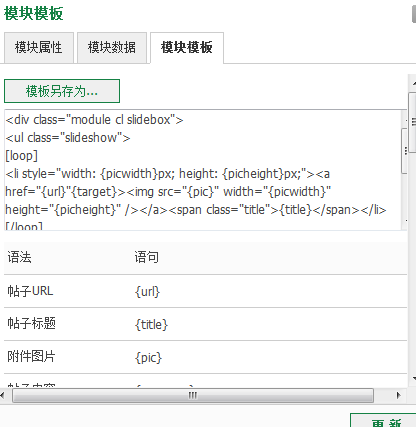Screen dimensions: 416x427
Task: Click inside the template code textarea
Action: (x=203, y=170)
